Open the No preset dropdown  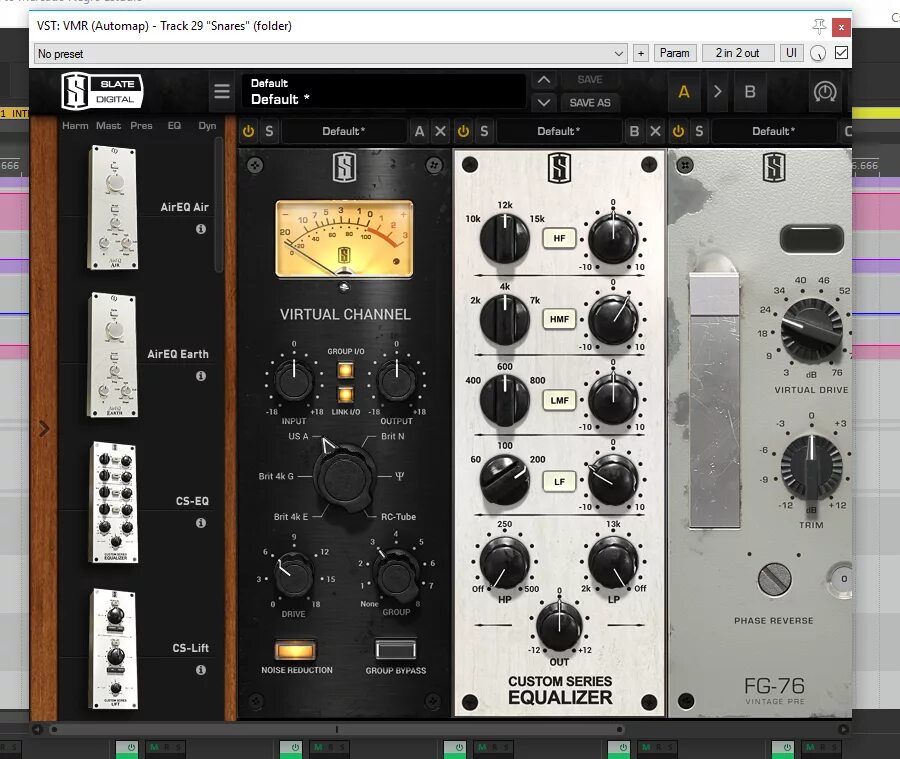(x=331, y=54)
